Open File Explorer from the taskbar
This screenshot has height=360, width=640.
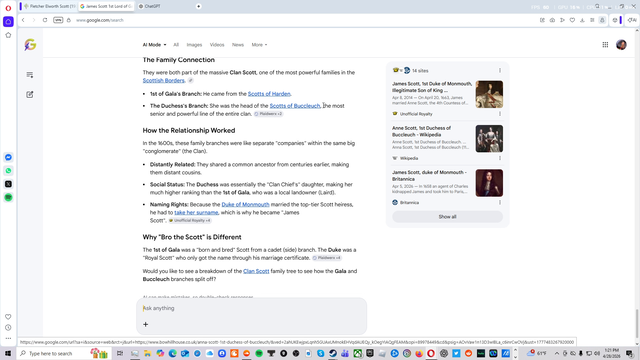pyautogui.click(x=147, y=353)
